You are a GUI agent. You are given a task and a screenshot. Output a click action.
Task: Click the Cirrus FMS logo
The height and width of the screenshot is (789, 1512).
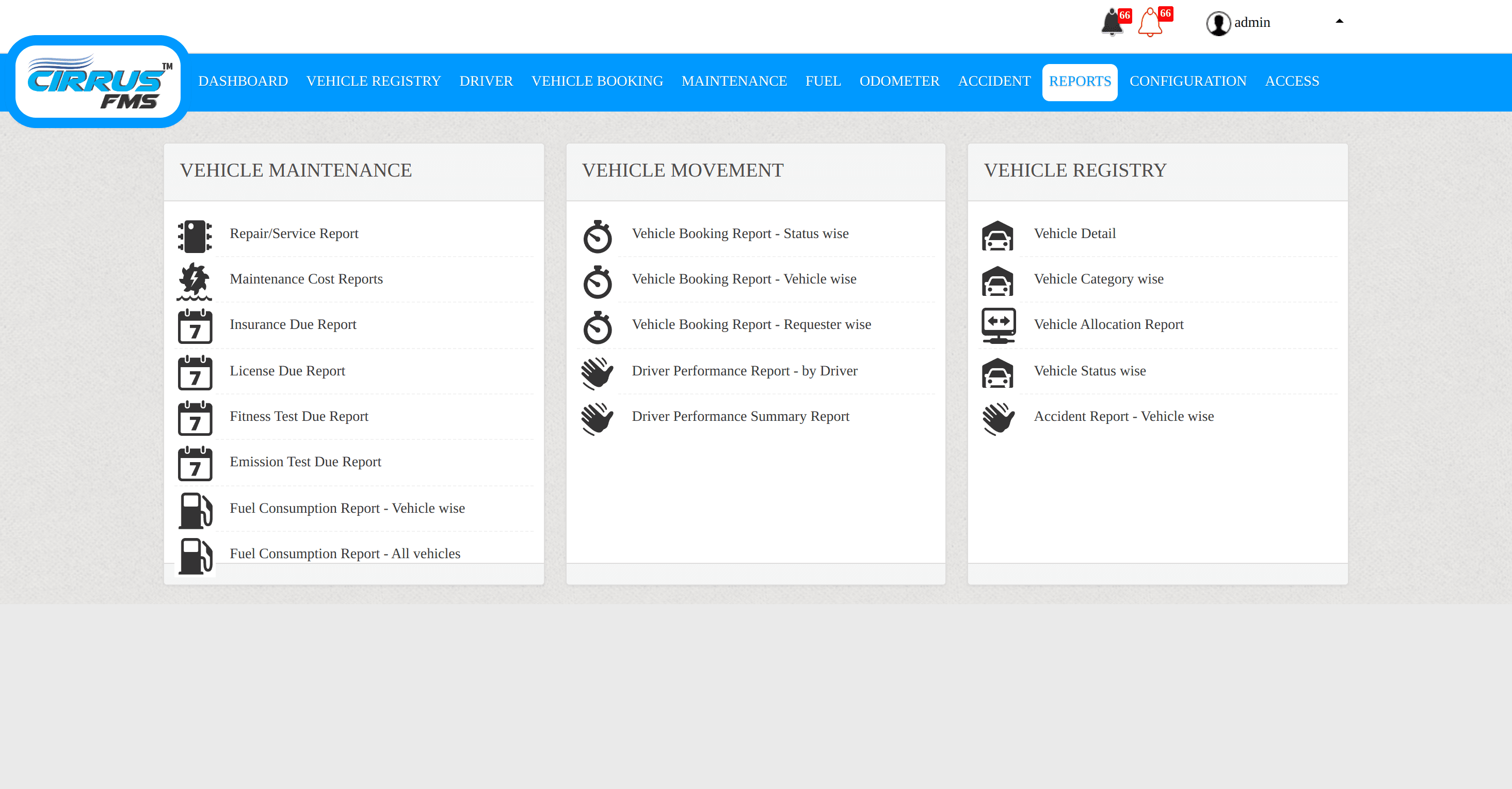tap(99, 82)
